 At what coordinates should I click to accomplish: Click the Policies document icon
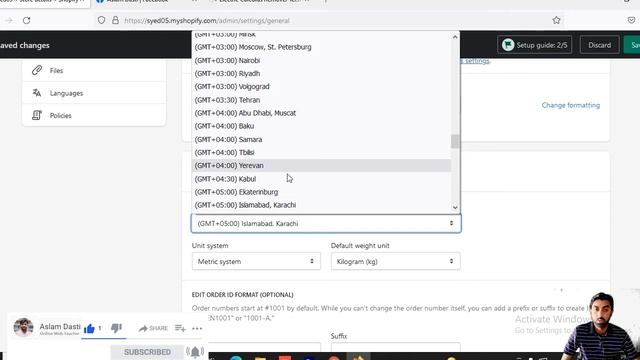click(37, 116)
